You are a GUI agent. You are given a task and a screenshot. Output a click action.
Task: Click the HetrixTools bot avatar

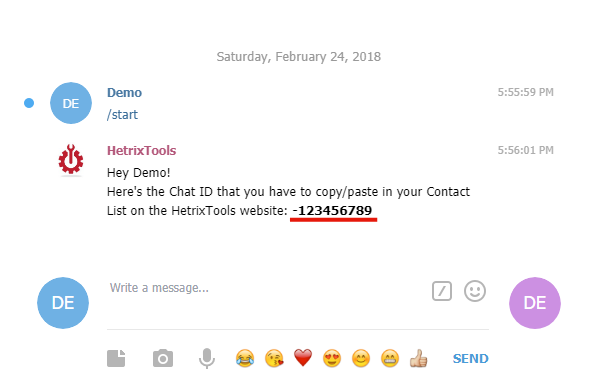71,159
